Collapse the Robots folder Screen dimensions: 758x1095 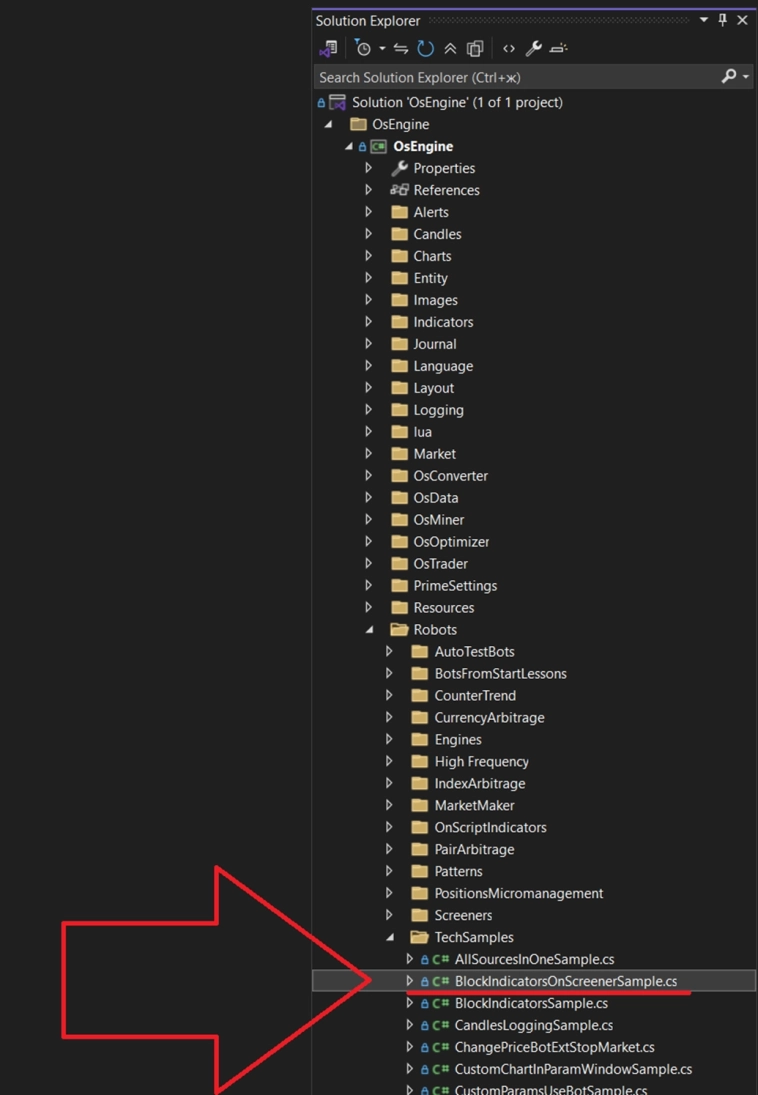[369, 630]
